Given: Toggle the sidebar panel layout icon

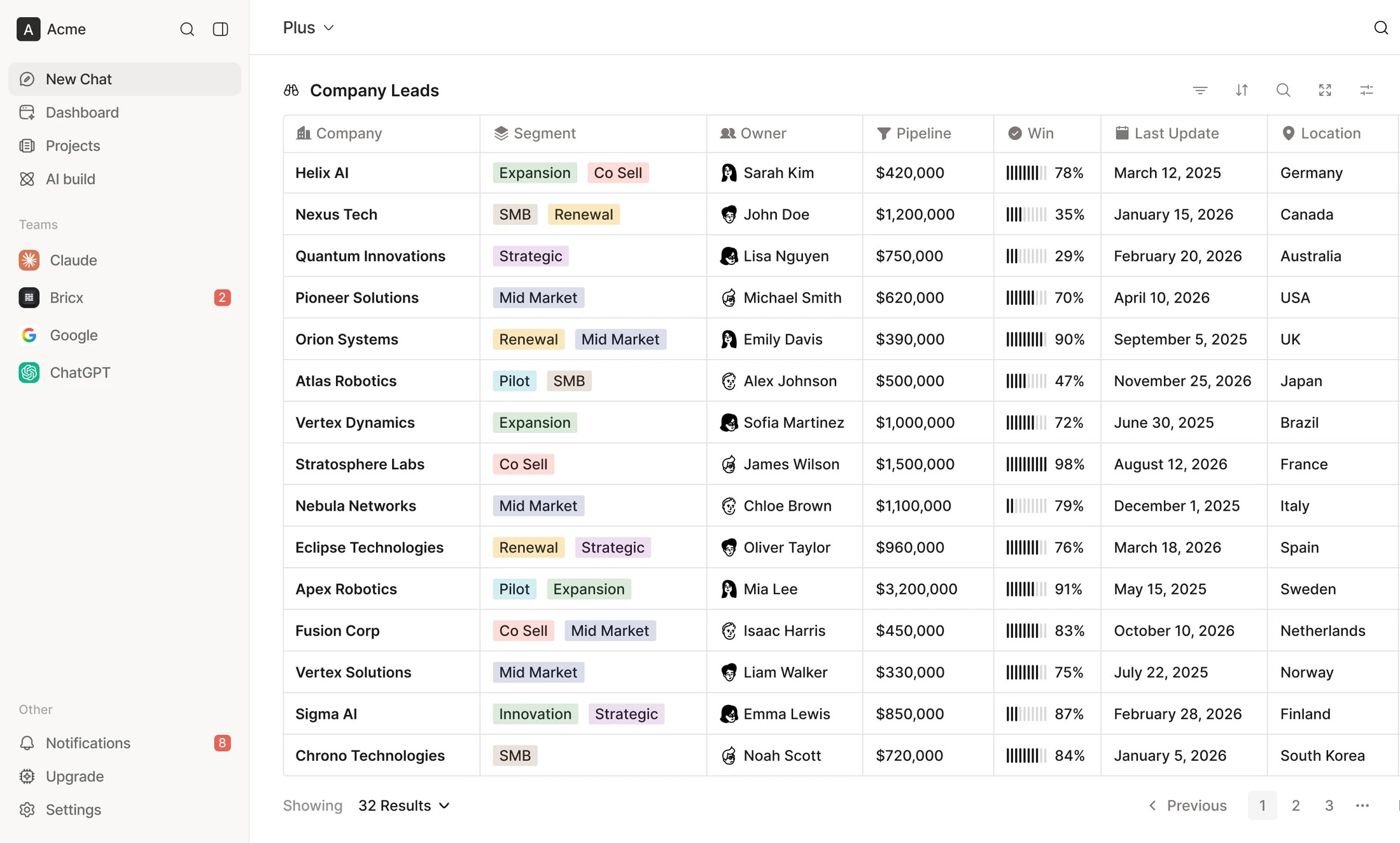Looking at the screenshot, I should 220,29.
